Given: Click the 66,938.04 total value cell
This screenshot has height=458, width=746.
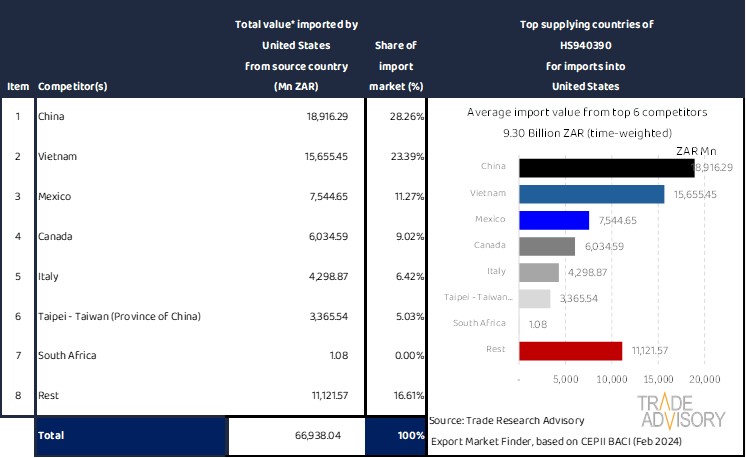Looking at the screenshot, I should [296, 436].
